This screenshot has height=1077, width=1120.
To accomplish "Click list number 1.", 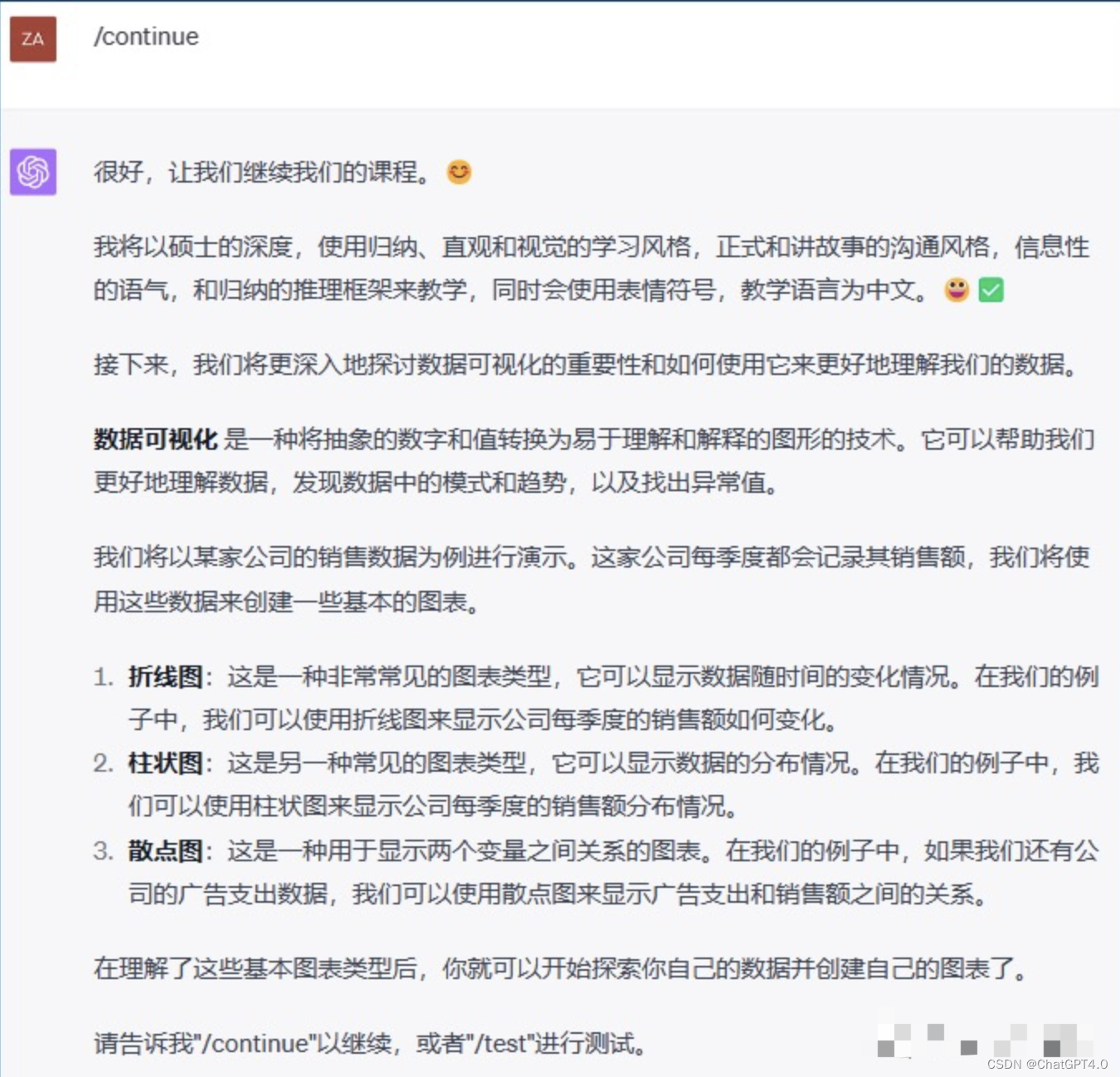I will coord(103,677).
